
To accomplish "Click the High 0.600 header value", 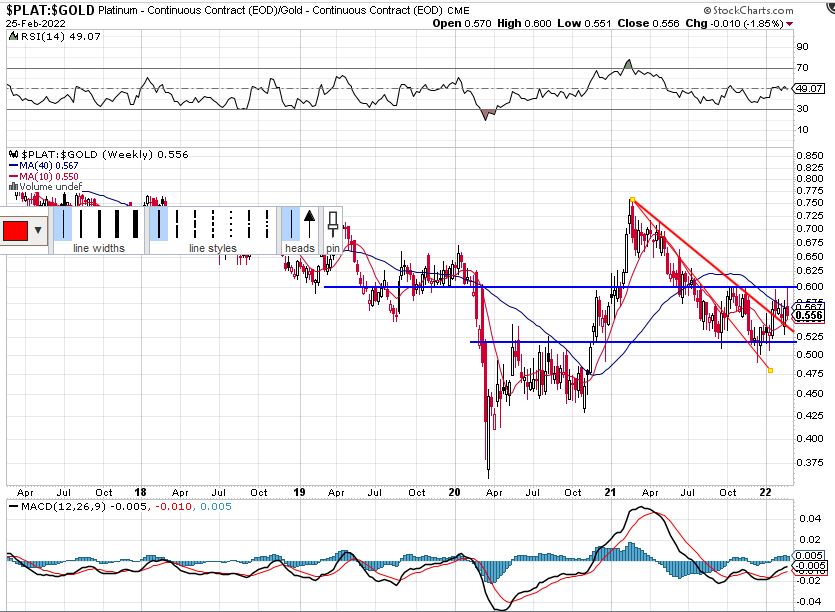I will 524,23.
